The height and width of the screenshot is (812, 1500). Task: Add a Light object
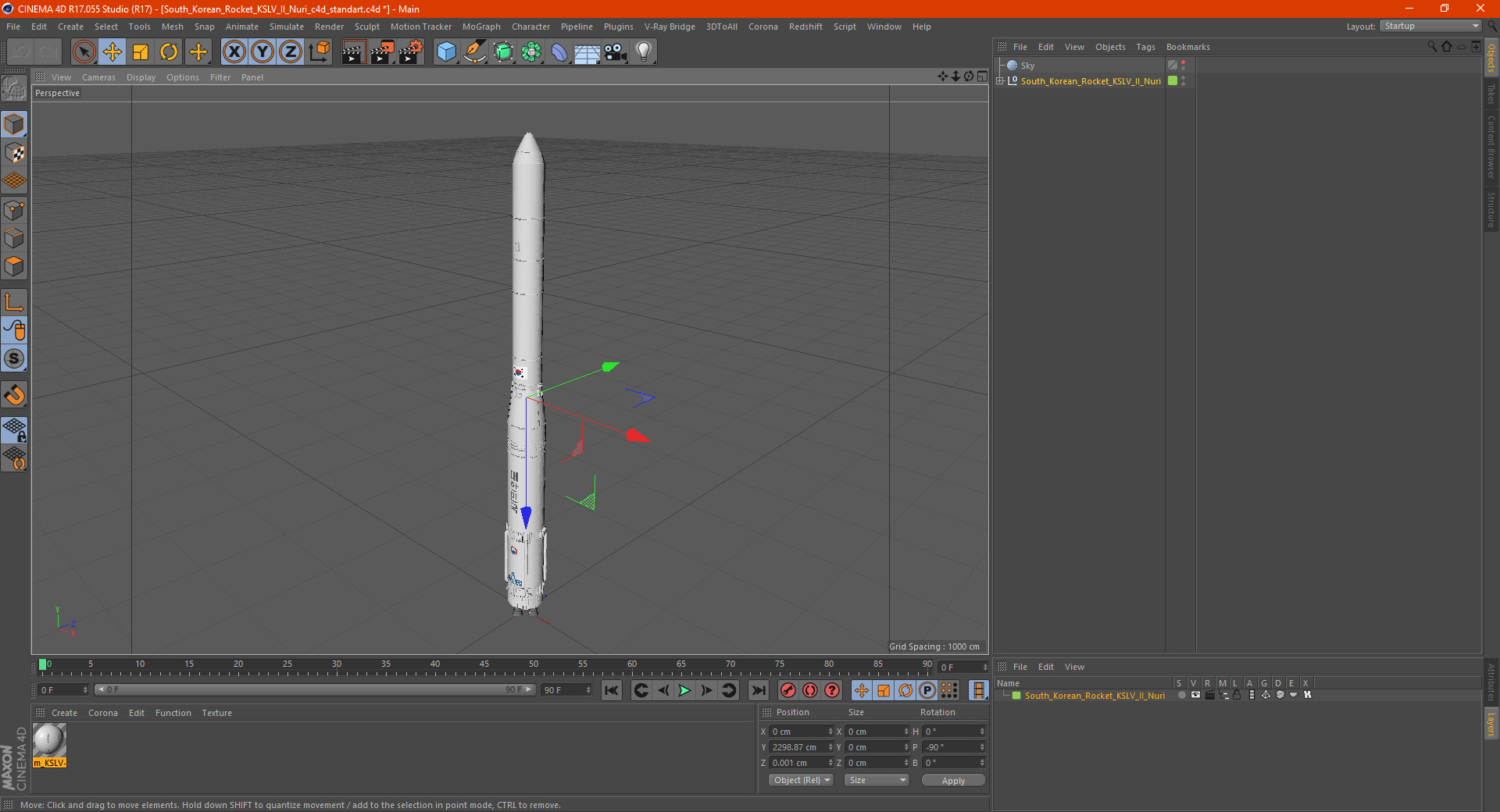pyautogui.click(x=643, y=52)
